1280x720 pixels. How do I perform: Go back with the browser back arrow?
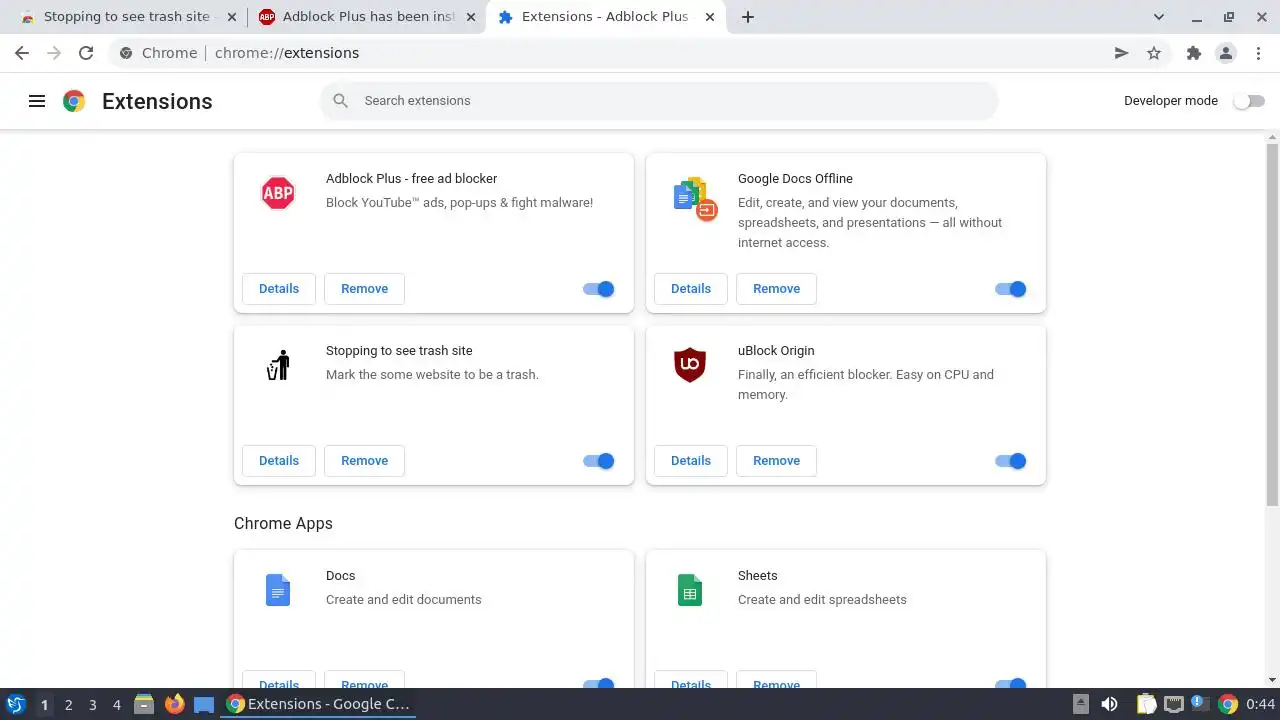[22, 53]
